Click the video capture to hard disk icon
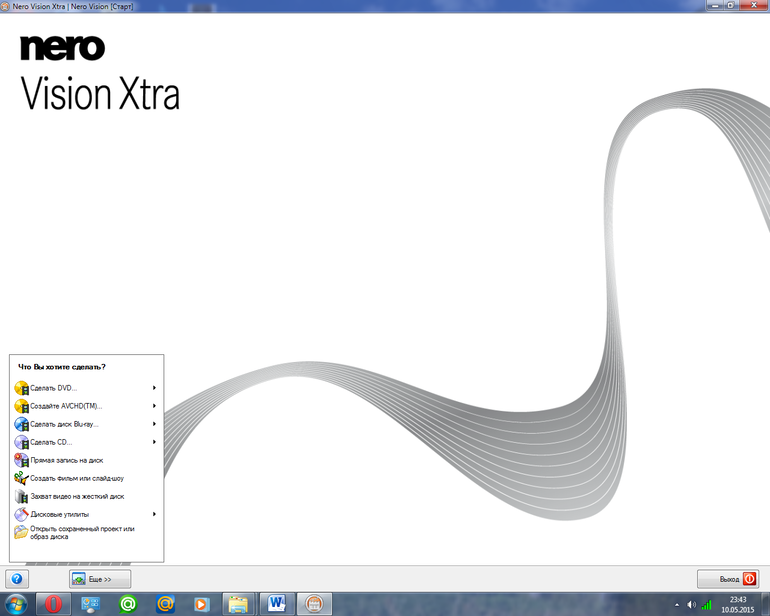This screenshot has width=770, height=616. 21,496
